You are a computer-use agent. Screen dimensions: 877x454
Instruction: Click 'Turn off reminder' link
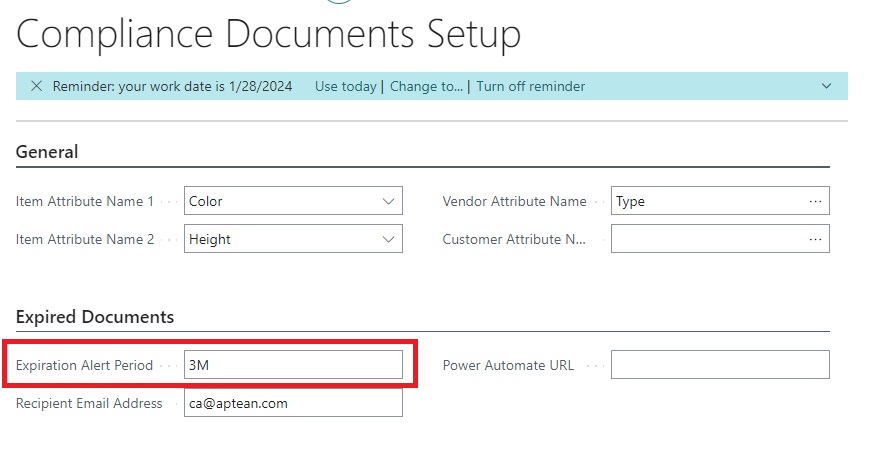click(530, 86)
